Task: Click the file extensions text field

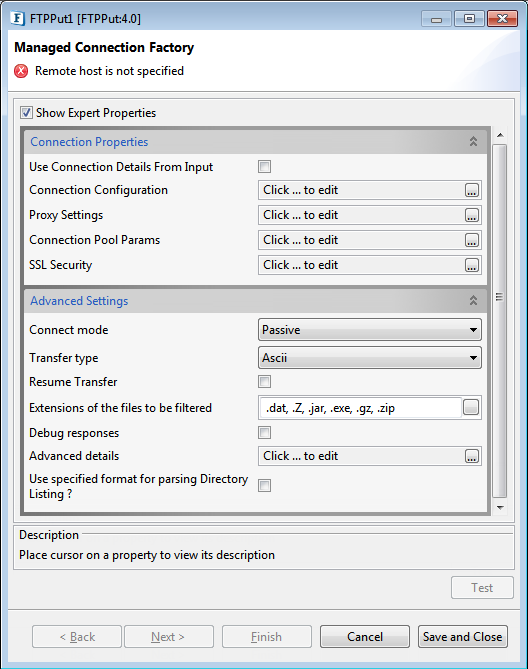Action: (x=361, y=408)
